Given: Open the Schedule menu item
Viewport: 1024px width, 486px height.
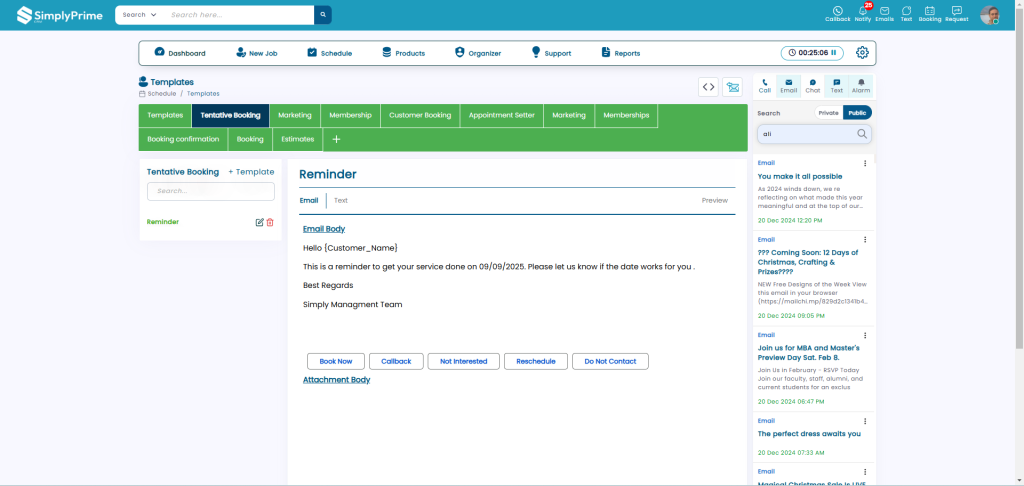Looking at the screenshot, I should coord(330,53).
